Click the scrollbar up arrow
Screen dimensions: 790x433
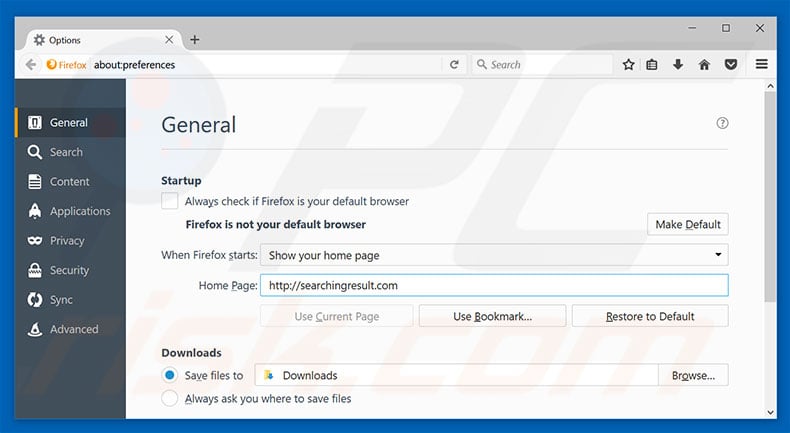coord(770,86)
